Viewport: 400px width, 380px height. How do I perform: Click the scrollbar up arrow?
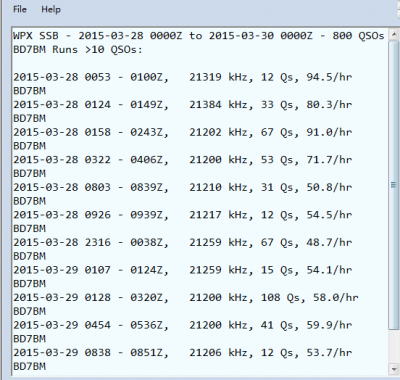click(x=394, y=35)
